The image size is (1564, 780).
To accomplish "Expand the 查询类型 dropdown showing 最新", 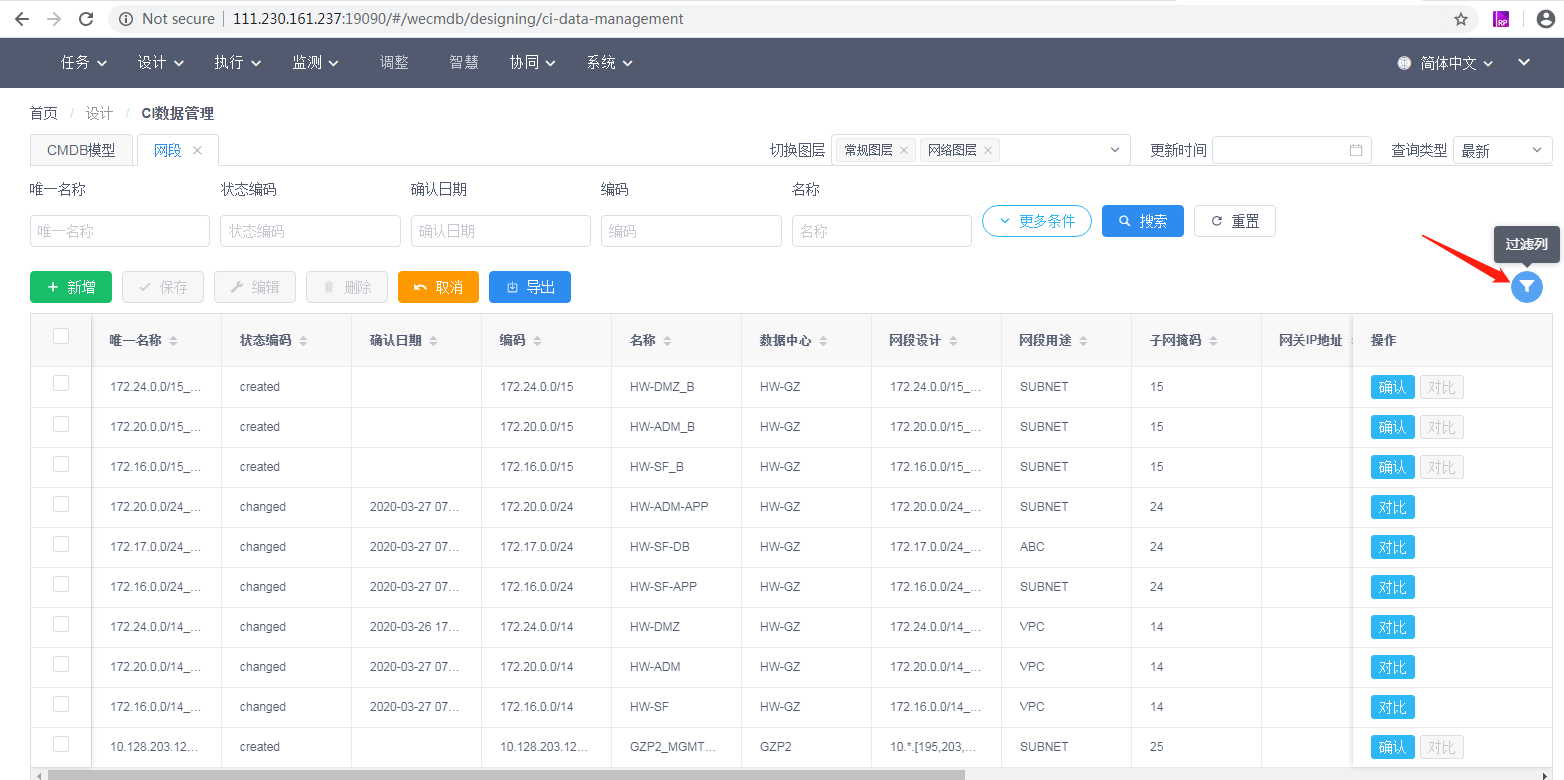I will click(x=1503, y=150).
